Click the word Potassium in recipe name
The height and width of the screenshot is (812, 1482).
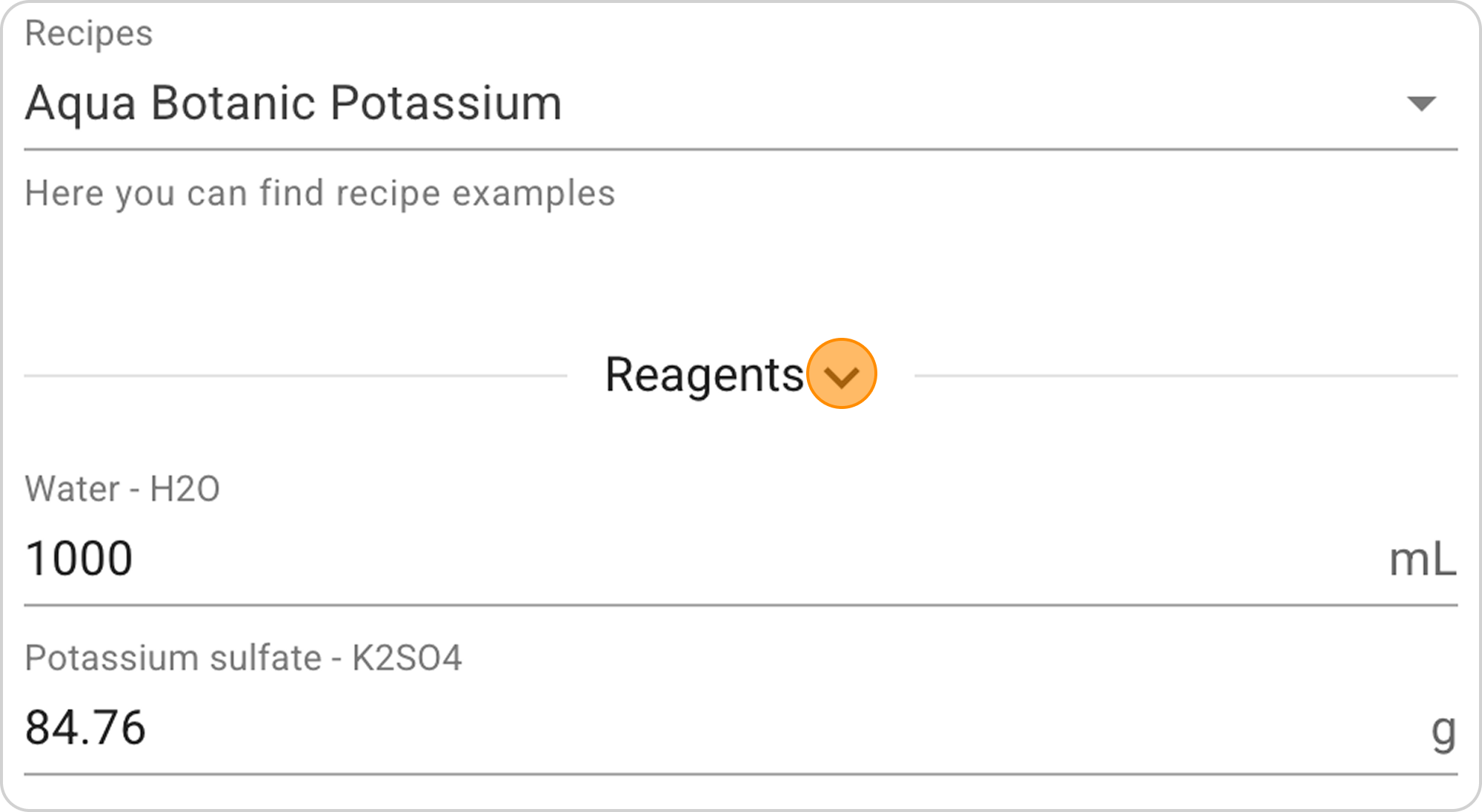(x=445, y=103)
